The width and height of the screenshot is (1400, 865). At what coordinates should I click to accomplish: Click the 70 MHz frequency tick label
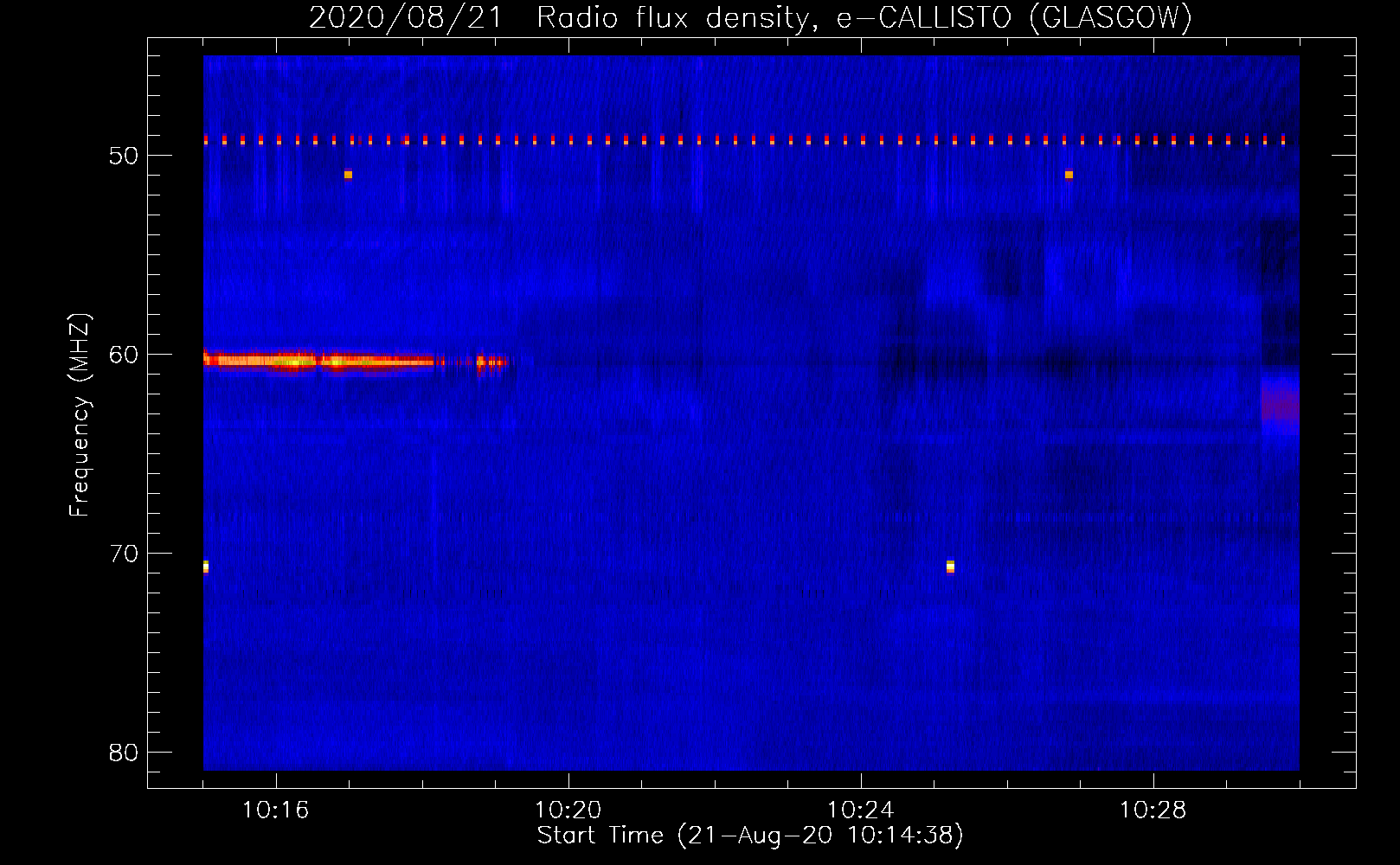tap(124, 554)
